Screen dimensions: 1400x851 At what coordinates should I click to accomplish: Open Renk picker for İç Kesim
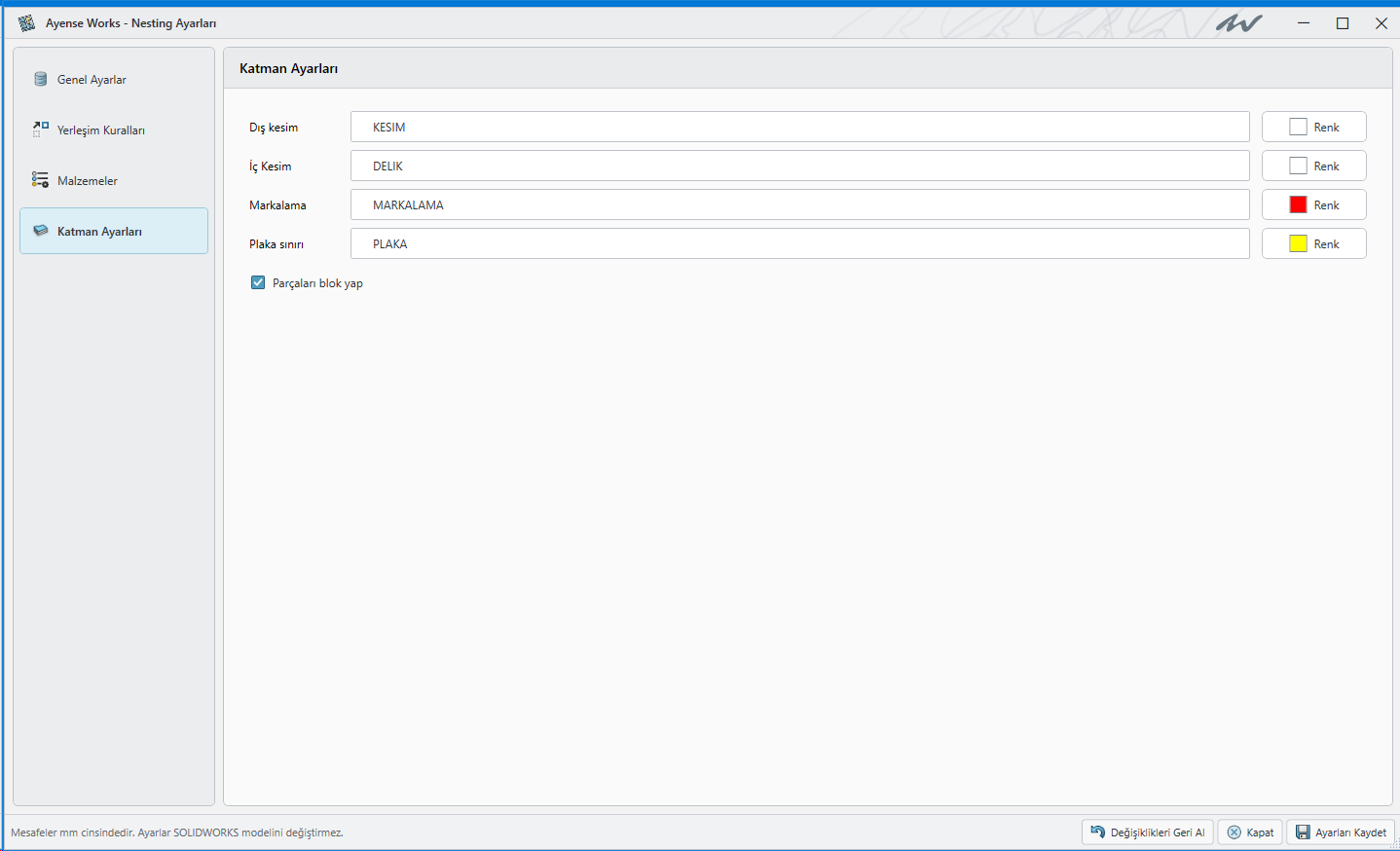point(1313,166)
